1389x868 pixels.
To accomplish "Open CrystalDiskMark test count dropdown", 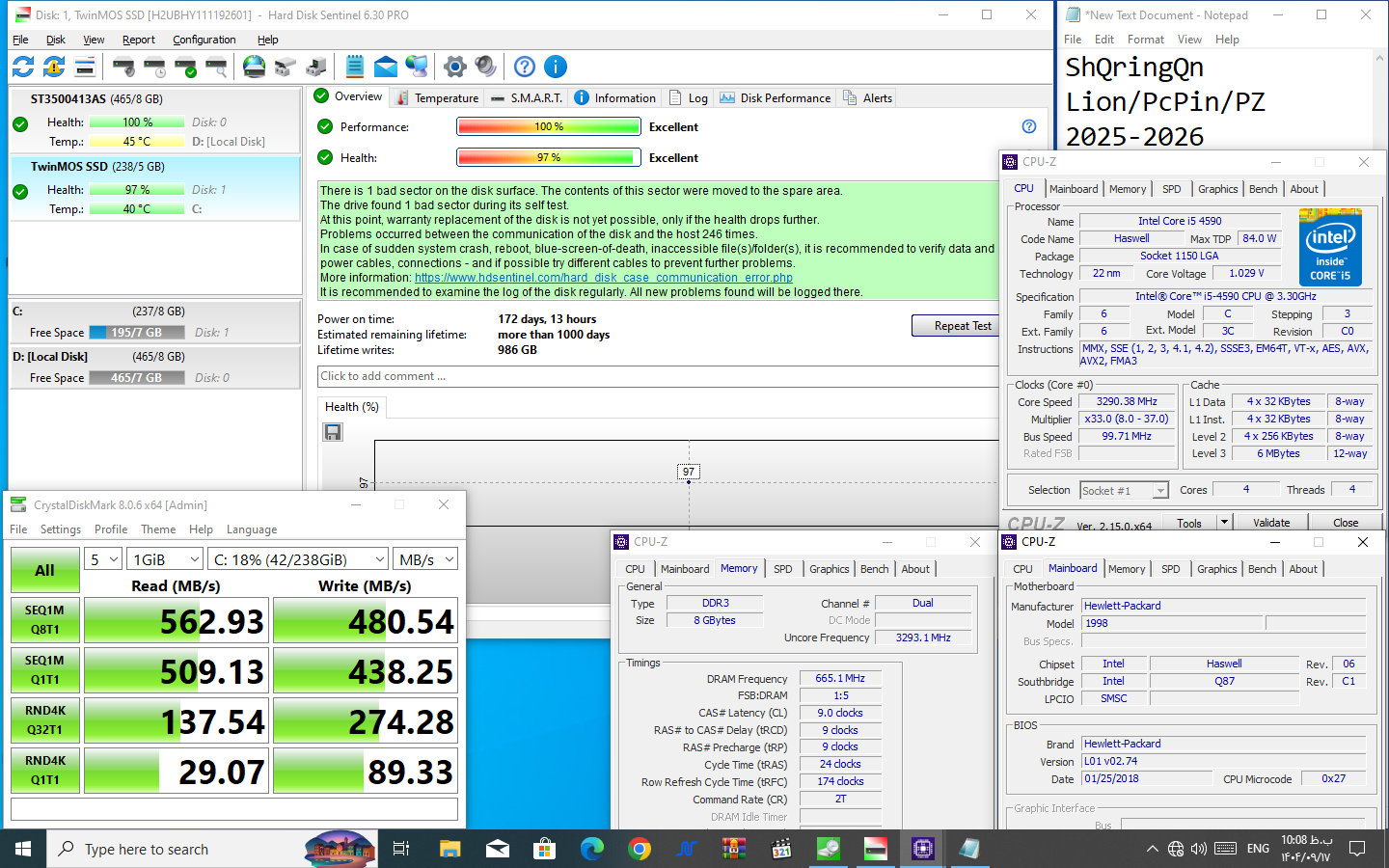I will pos(102,559).
